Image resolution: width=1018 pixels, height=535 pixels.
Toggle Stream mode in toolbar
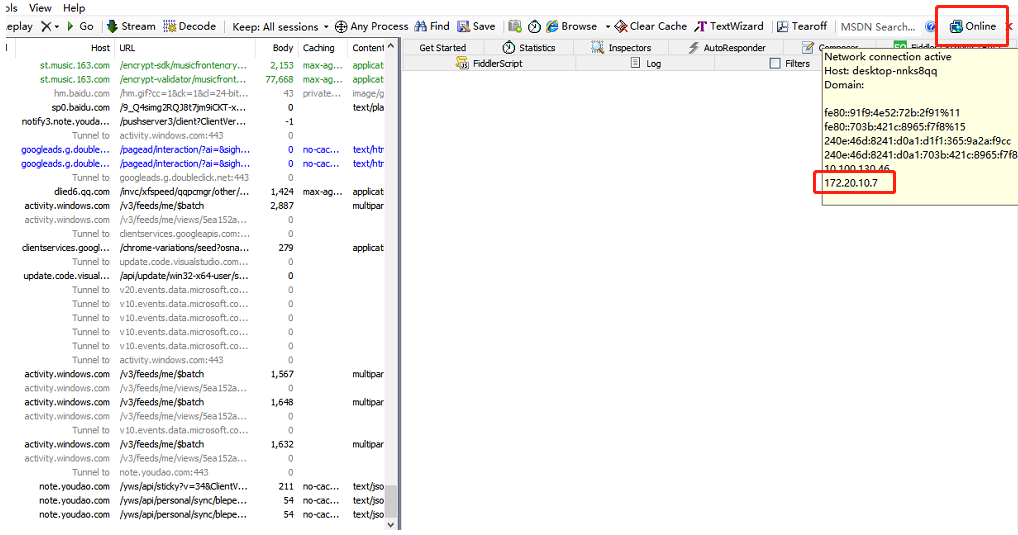(131, 27)
